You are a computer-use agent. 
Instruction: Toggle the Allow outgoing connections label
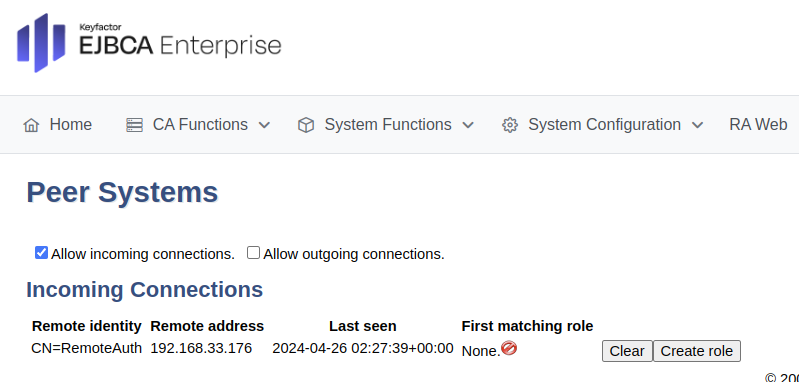coord(354,254)
